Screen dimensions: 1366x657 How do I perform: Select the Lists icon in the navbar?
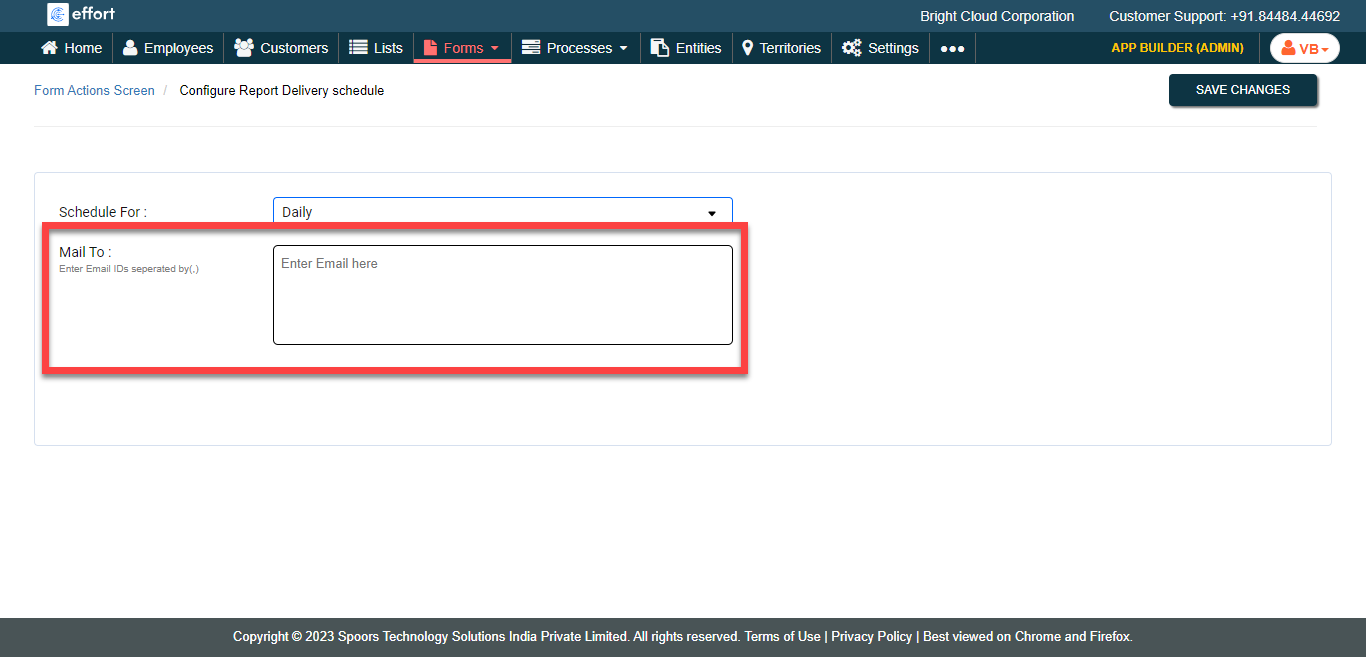(x=355, y=47)
